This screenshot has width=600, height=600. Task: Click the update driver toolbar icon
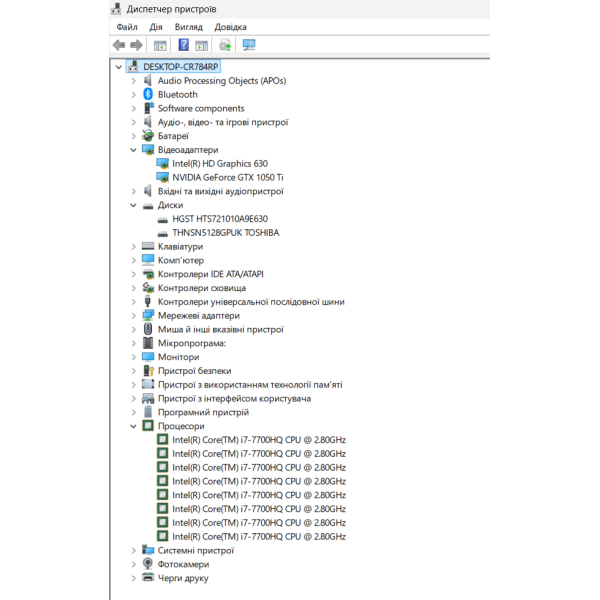225,46
